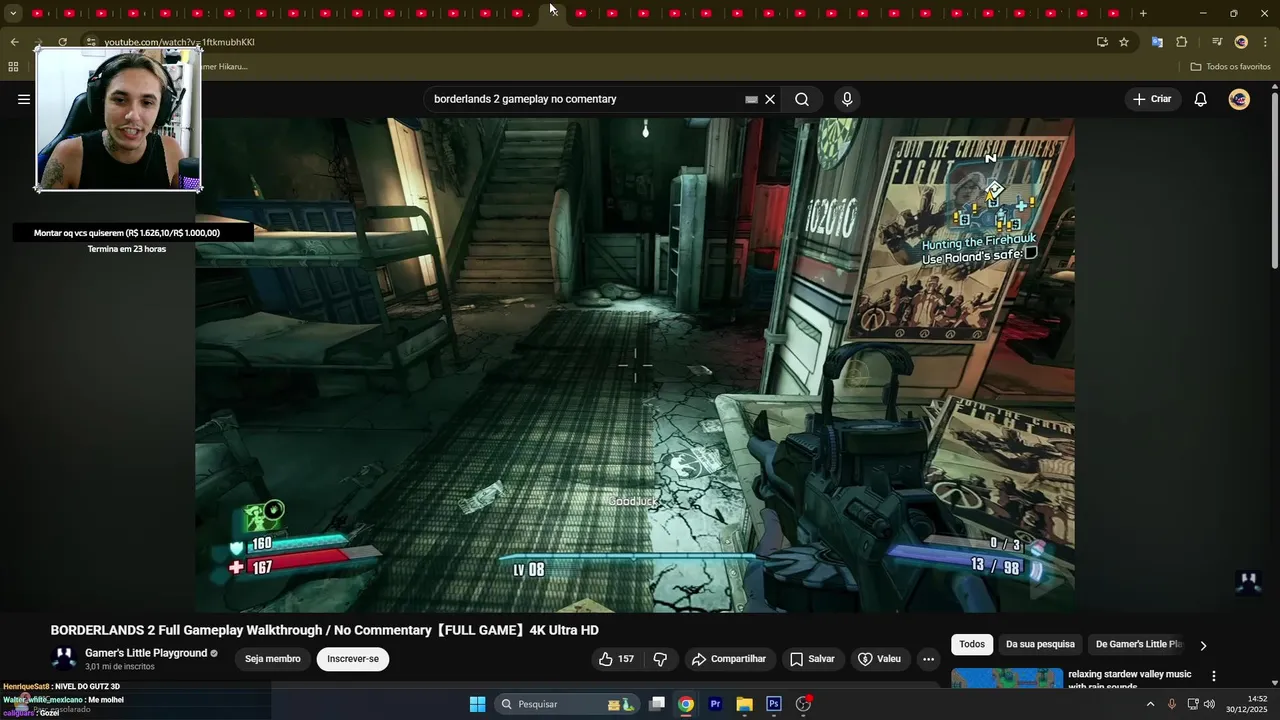
Task: Click the Seja membro button
Action: click(273, 659)
